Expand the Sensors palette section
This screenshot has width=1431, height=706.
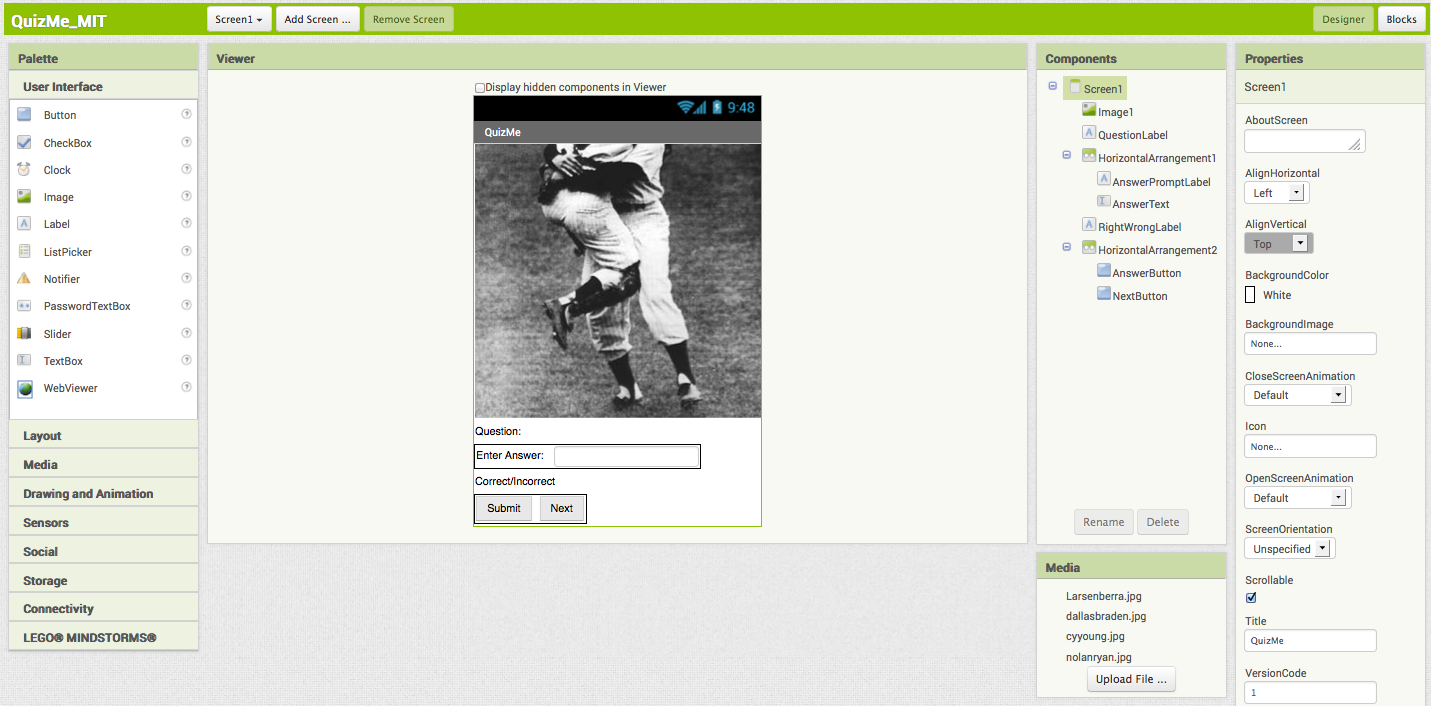[x=104, y=523]
